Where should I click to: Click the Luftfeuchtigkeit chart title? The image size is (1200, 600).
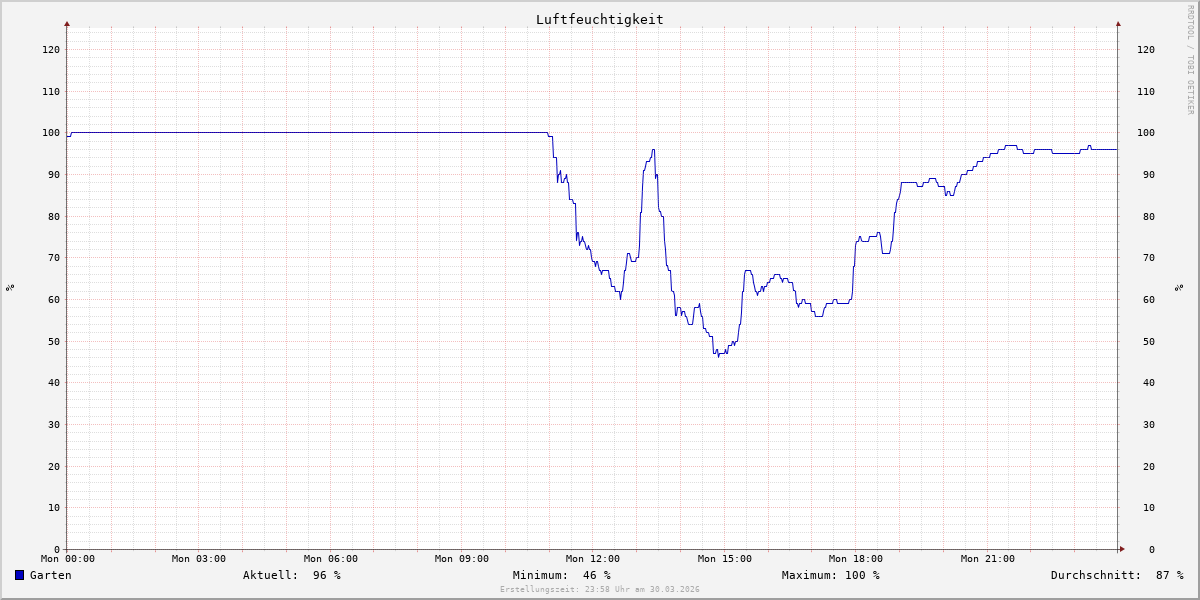pyautogui.click(x=599, y=19)
